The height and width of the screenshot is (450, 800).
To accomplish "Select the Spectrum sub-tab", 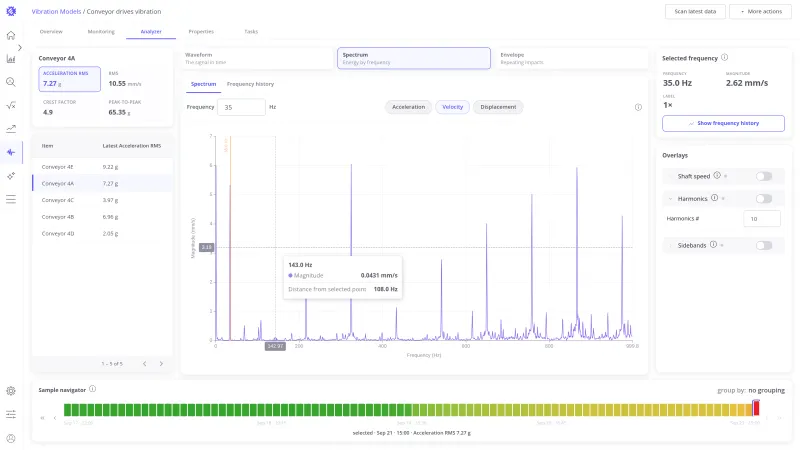I will point(204,84).
